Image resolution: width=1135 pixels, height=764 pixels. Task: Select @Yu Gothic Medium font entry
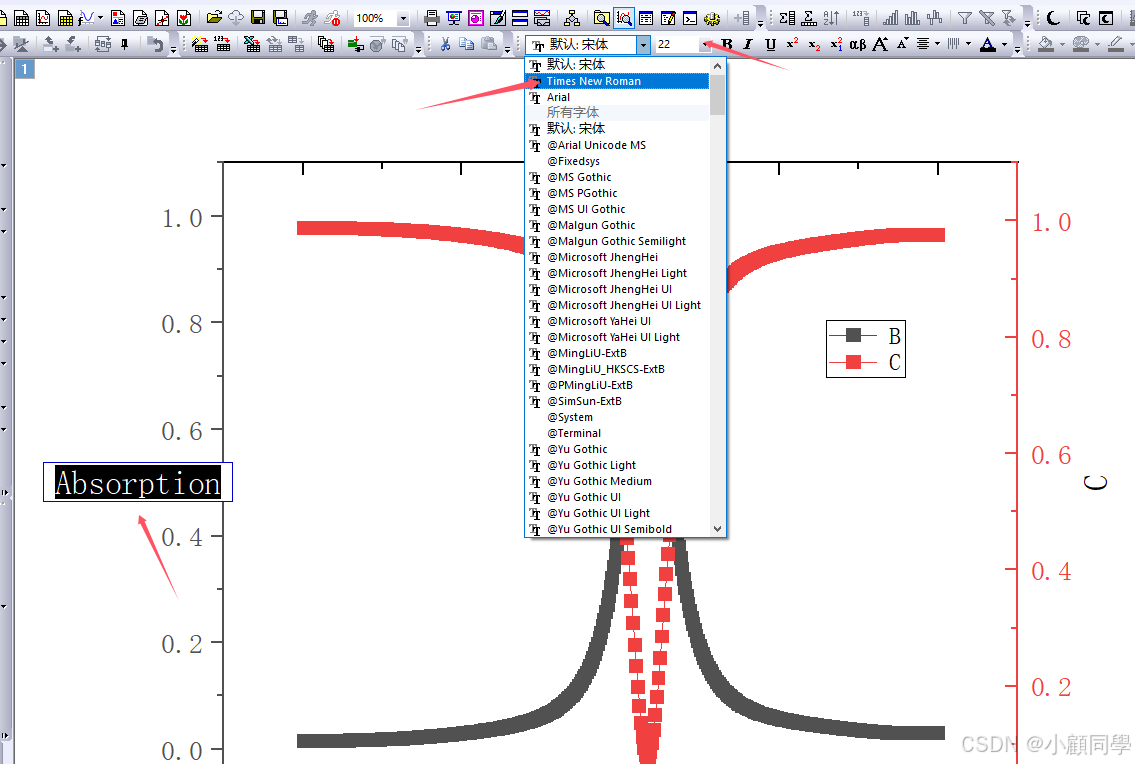tap(617, 481)
